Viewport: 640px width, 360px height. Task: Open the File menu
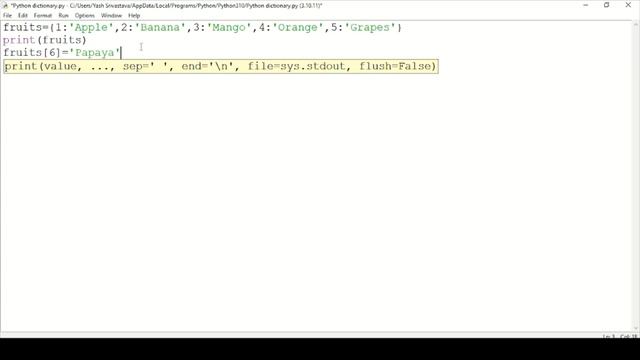pyautogui.click(x=7, y=16)
